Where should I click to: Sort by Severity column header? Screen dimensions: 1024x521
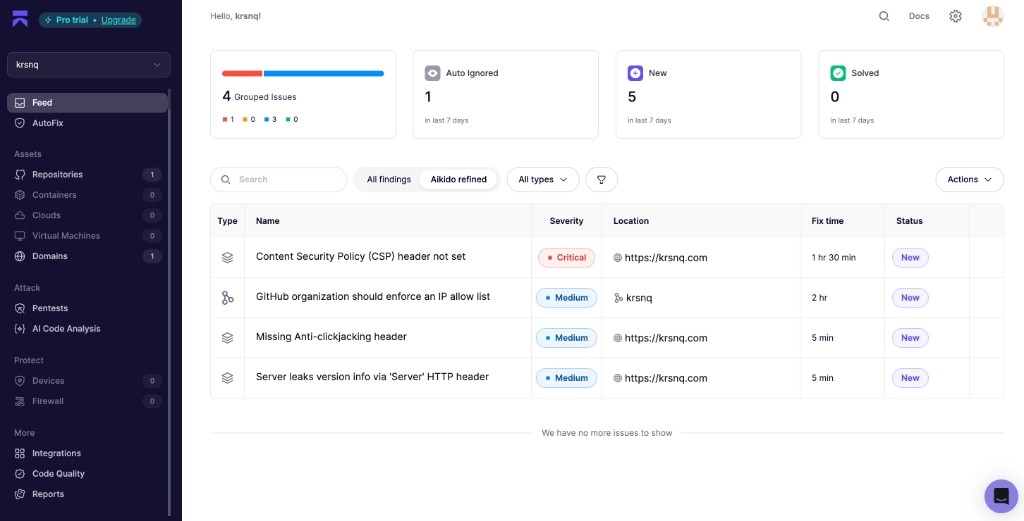pos(566,221)
